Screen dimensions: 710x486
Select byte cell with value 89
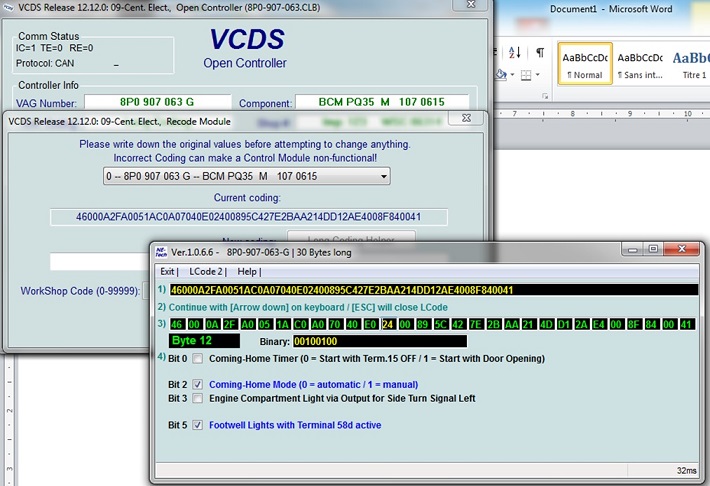423,324
